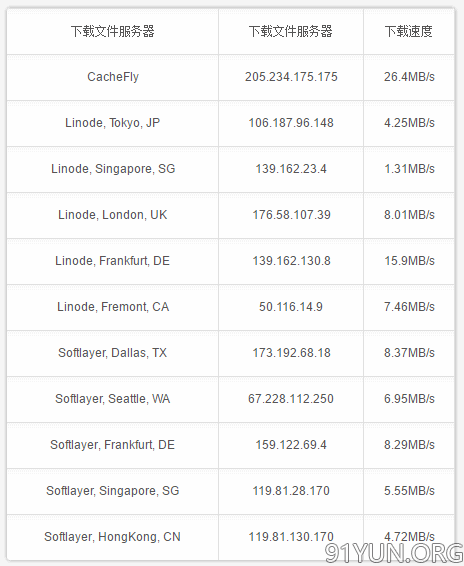This screenshot has width=464, height=566.
Task: Click the CacheFly server name cell
Action: tap(113, 77)
